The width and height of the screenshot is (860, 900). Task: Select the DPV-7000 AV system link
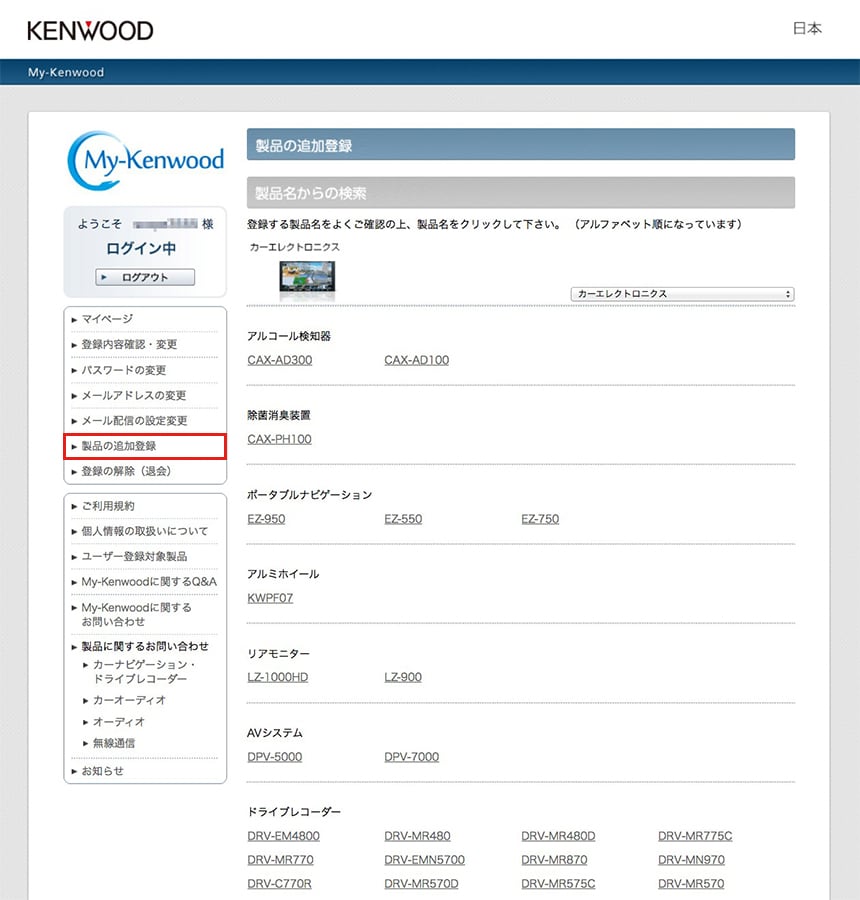click(x=411, y=757)
